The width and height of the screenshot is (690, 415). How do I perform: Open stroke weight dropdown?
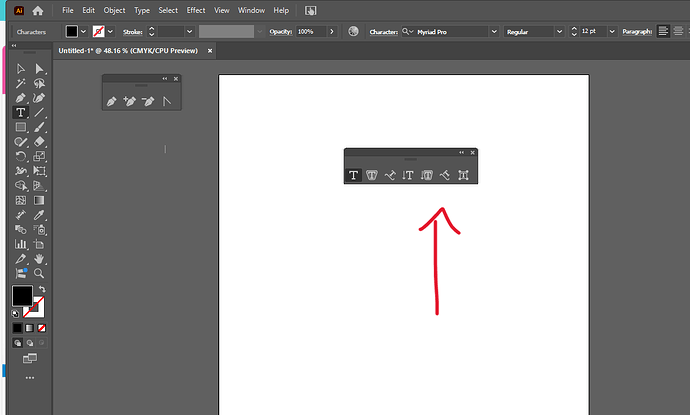pyautogui.click(x=189, y=32)
